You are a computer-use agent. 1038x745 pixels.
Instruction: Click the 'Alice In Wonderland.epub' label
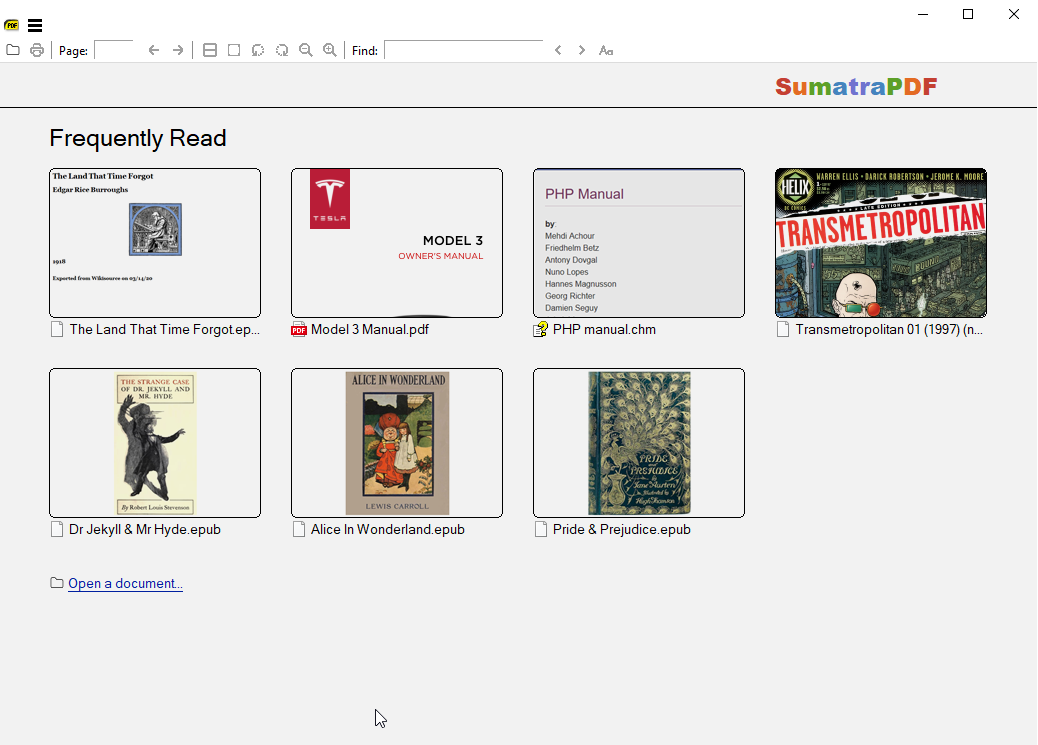coord(388,529)
